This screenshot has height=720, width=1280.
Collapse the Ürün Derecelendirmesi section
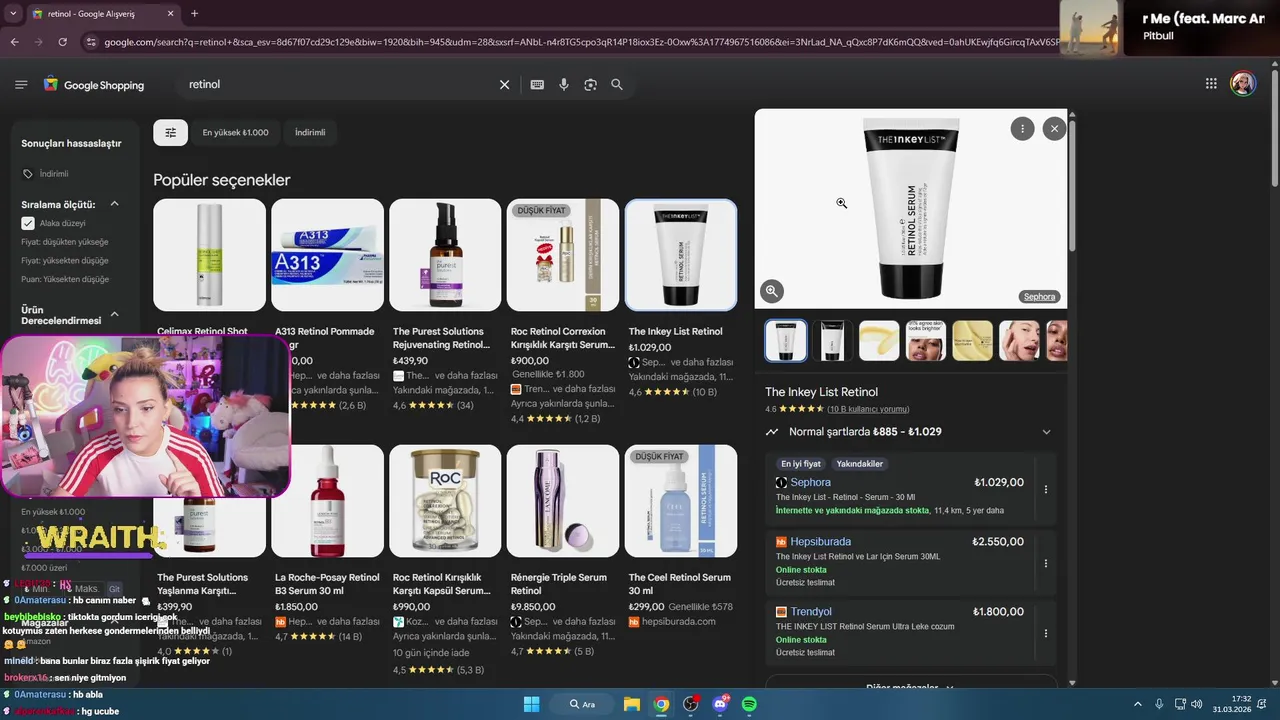114,314
